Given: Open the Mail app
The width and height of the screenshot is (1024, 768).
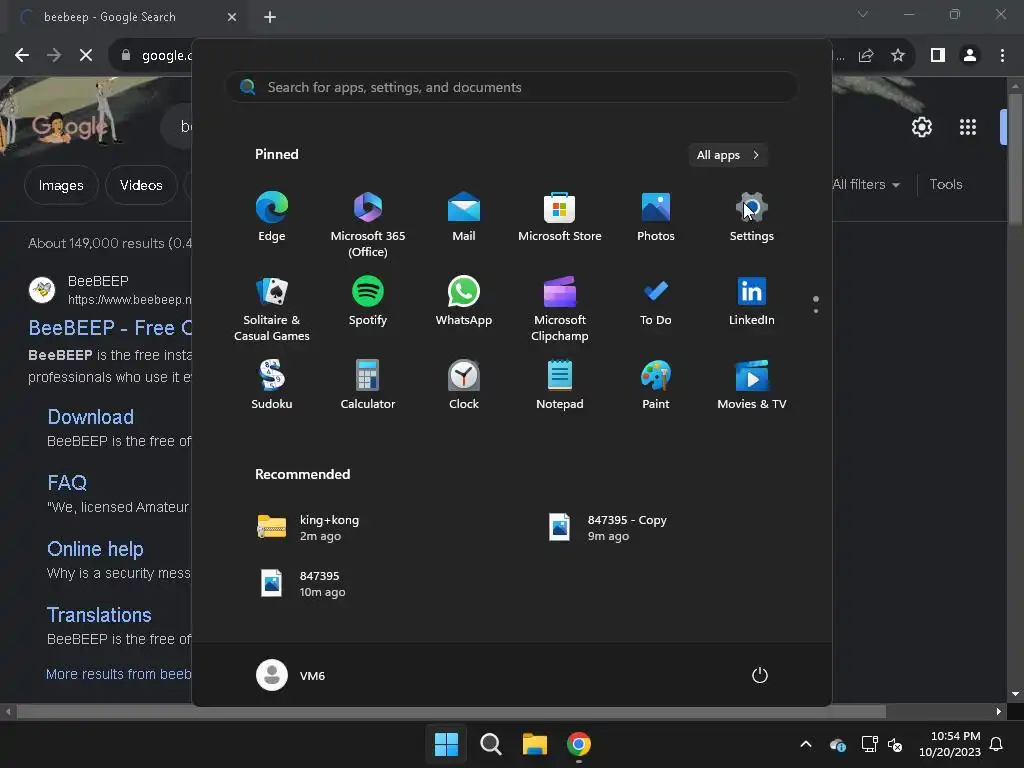Looking at the screenshot, I should click(464, 217).
